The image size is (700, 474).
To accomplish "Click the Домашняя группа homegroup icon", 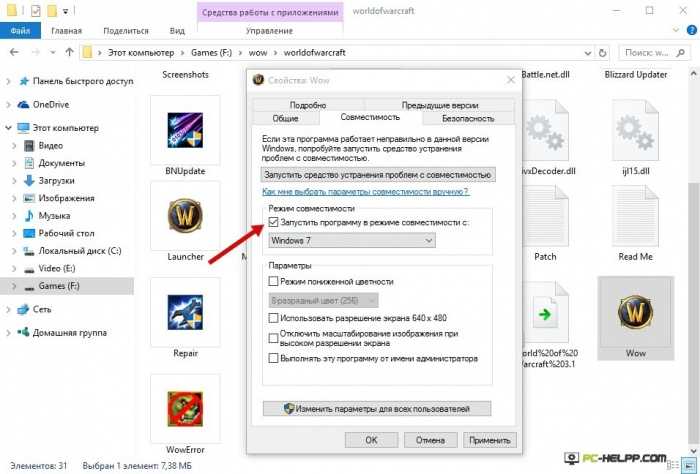I will (23, 332).
